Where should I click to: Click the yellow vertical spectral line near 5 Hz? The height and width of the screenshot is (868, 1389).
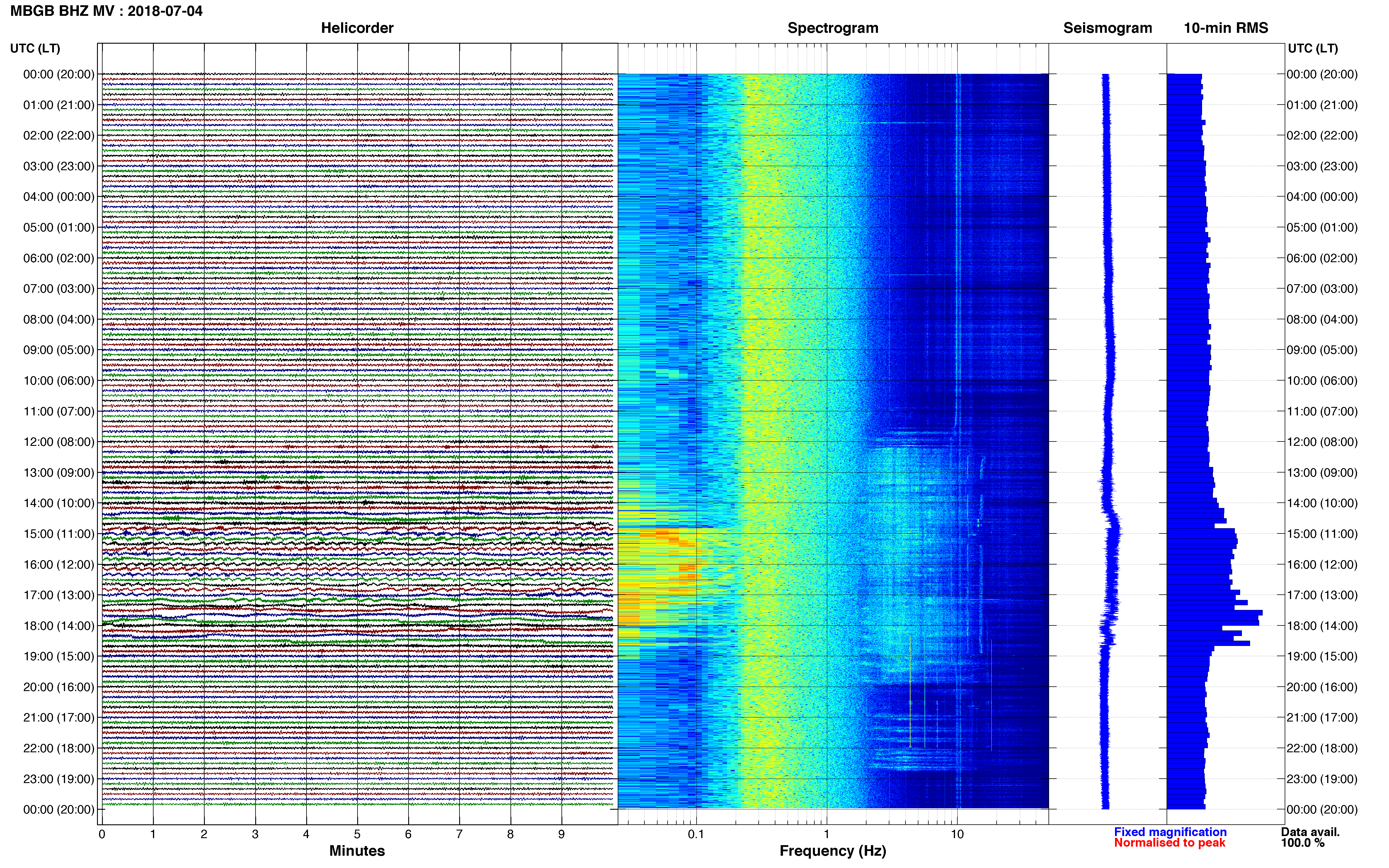click(x=910, y=690)
